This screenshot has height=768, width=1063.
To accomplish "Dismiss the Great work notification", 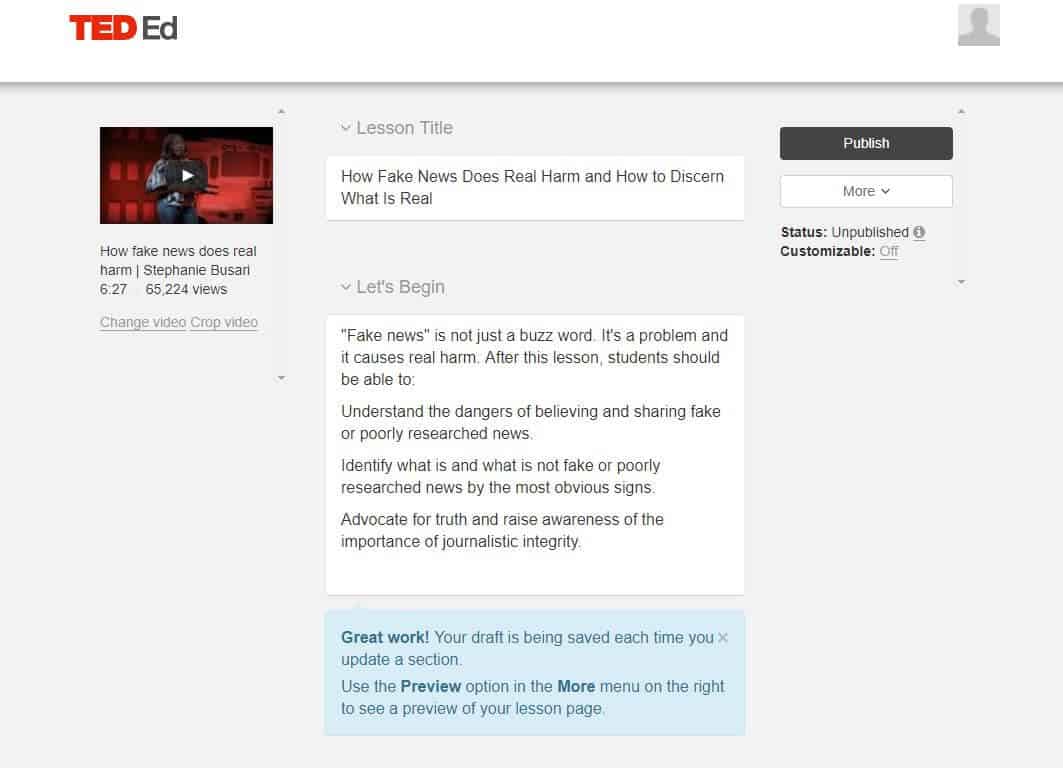I will (x=723, y=637).
